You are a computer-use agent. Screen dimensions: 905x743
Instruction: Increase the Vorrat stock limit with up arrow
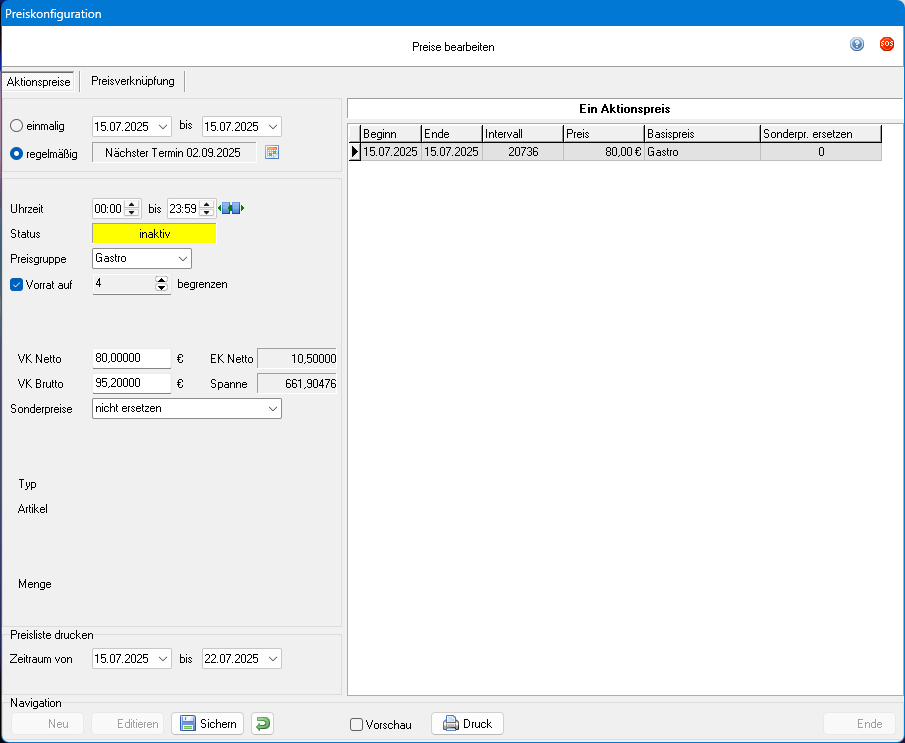click(162, 280)
